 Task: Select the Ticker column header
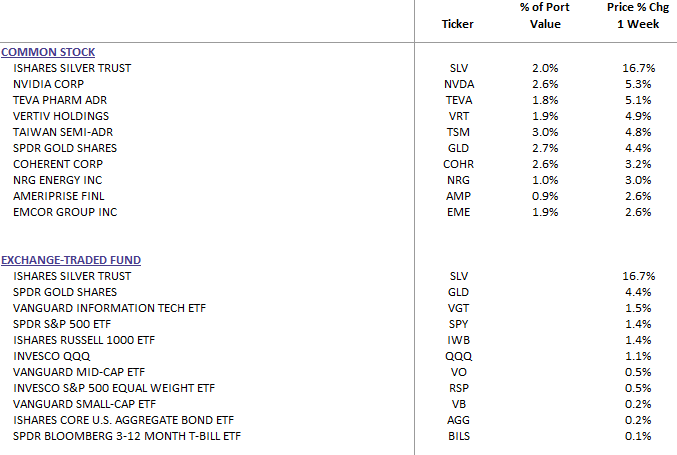click(x=457, y=24)
